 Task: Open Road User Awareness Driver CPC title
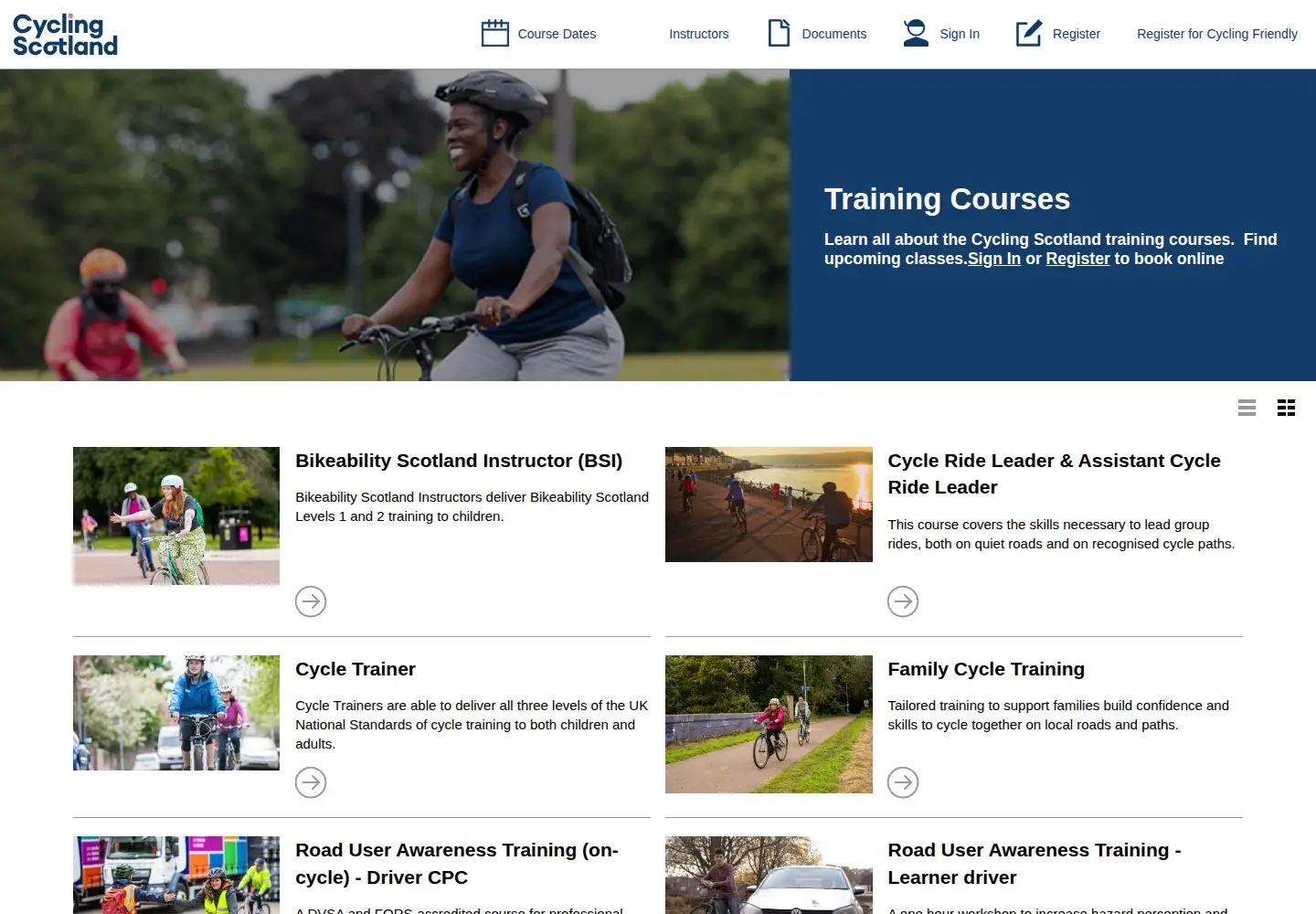(457, 864)
